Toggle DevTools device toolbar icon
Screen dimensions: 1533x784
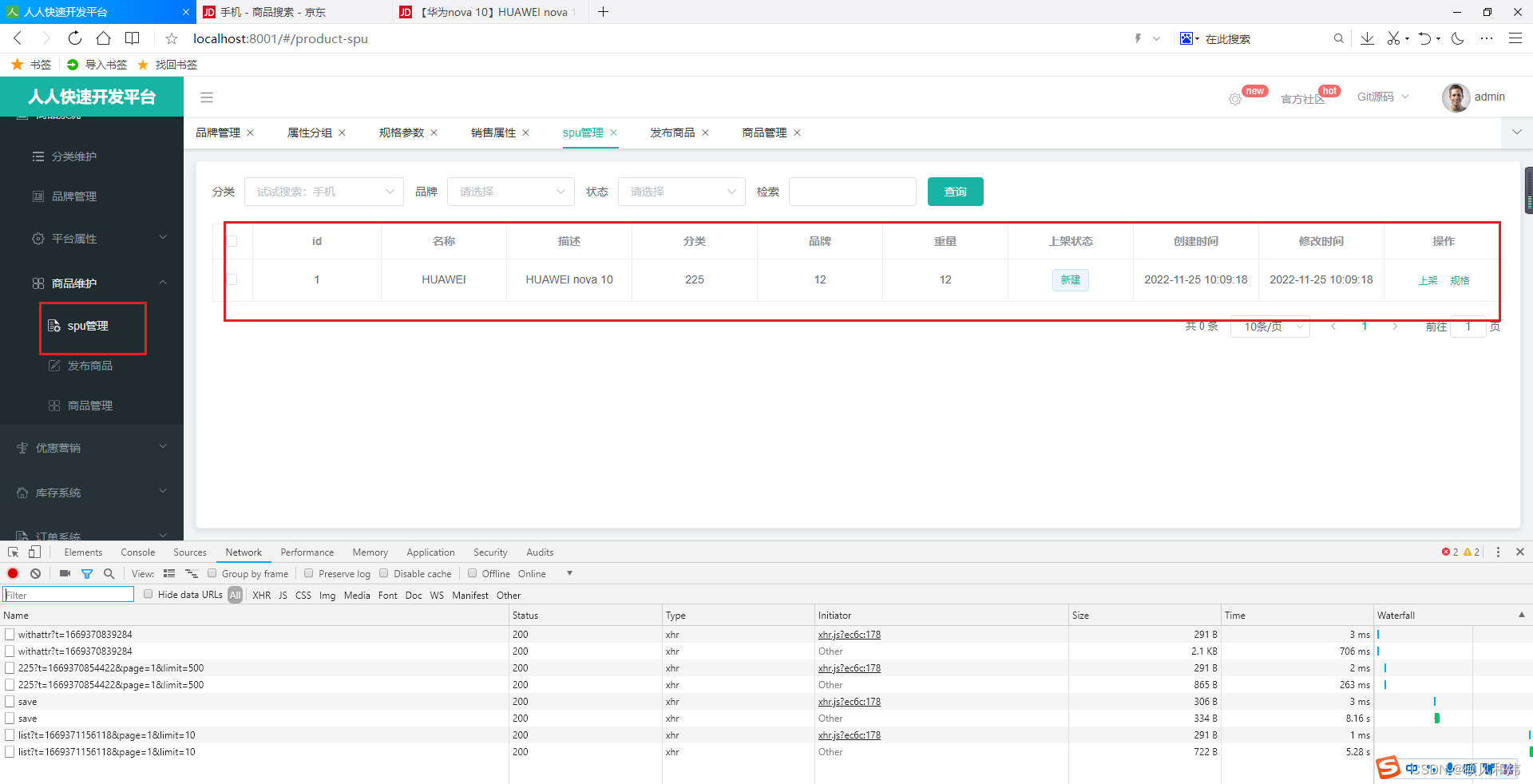click(x=34, y=552)
